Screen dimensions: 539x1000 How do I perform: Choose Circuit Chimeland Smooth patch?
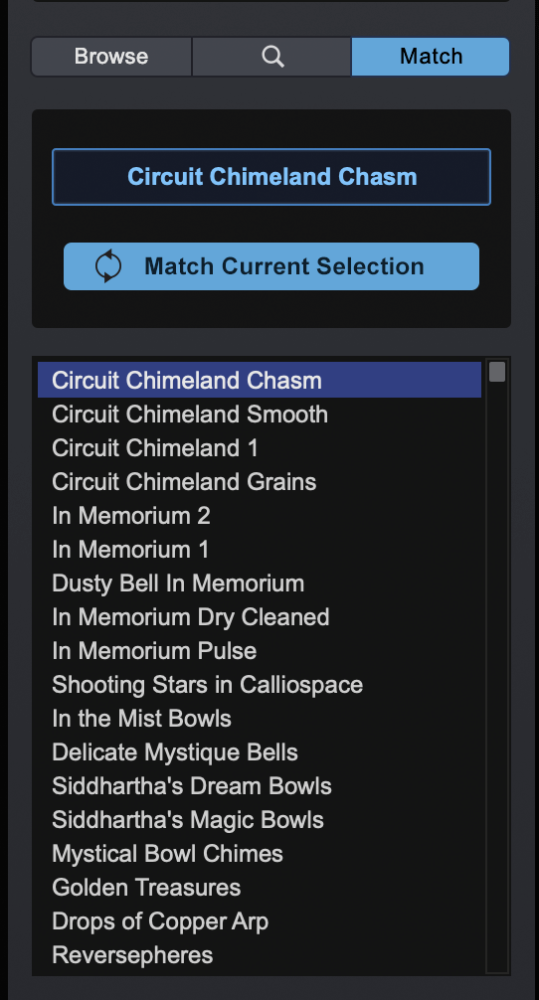click(x=260, y=415)
